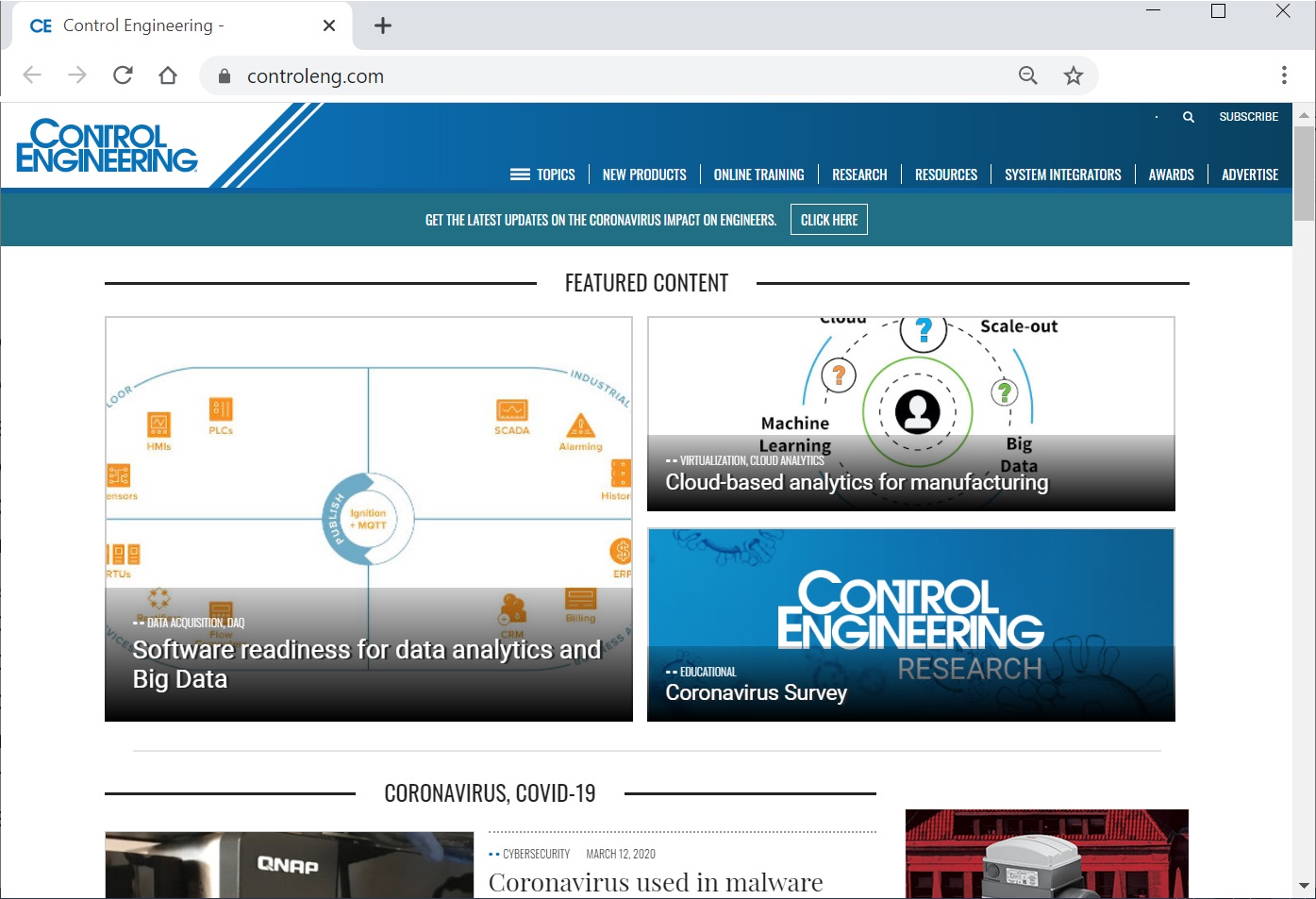Screen dimensions: 1316x899
Task: Open the Coronavirus Survey article
Action: [x=757, y=692]
